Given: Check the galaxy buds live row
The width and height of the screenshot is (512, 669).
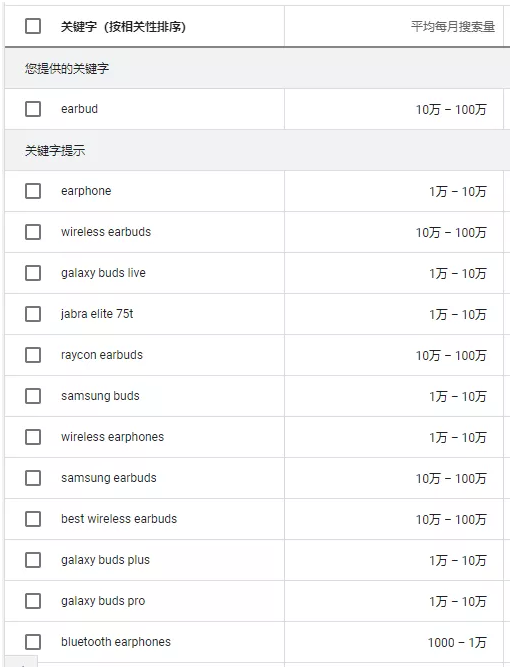Looking at the screenshot, I should click(x=33, y=273).
